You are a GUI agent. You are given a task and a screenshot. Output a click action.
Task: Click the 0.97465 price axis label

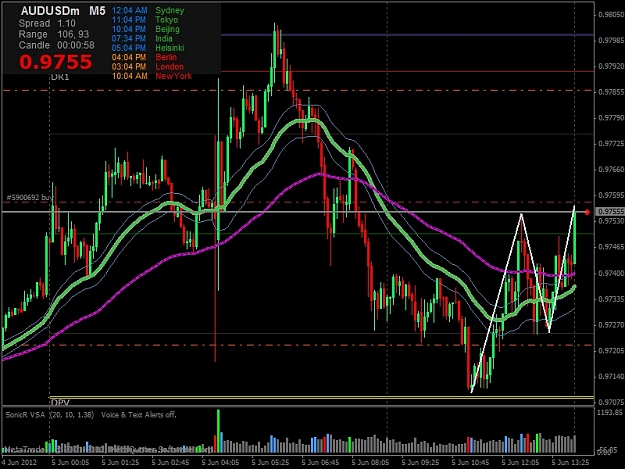pos(611,247)
